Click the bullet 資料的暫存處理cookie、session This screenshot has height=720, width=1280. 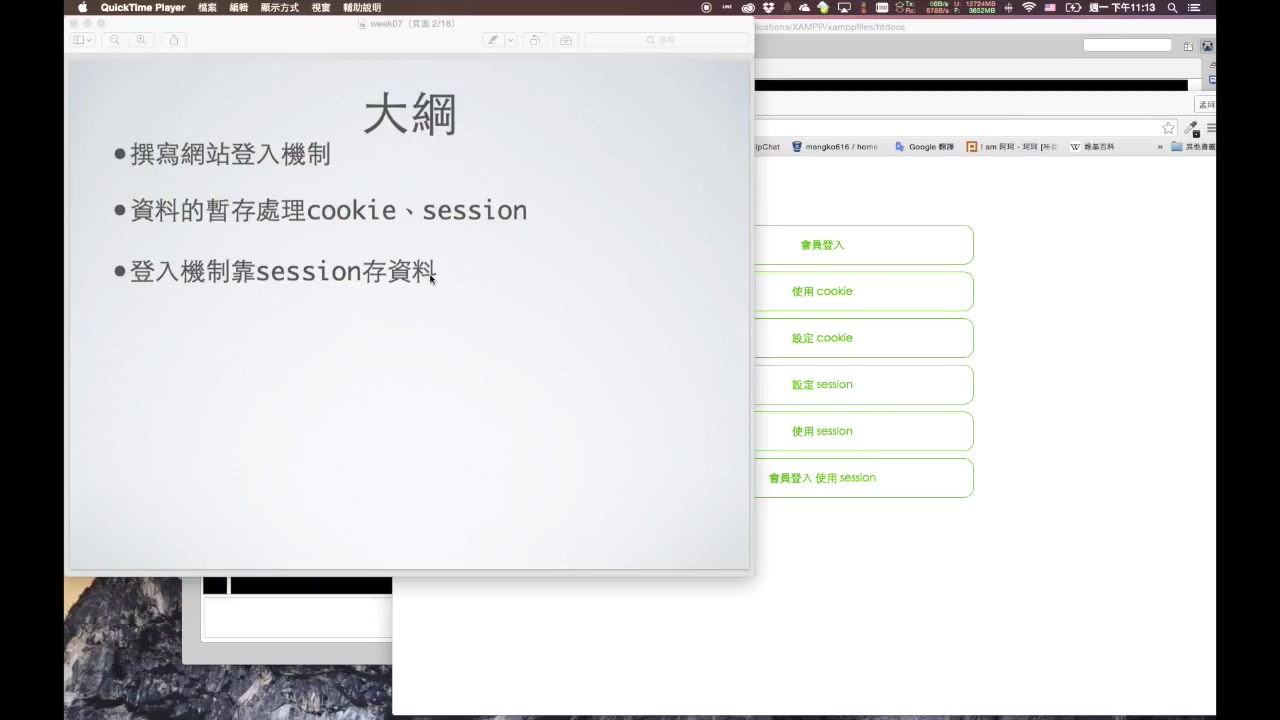click(328, 210)
